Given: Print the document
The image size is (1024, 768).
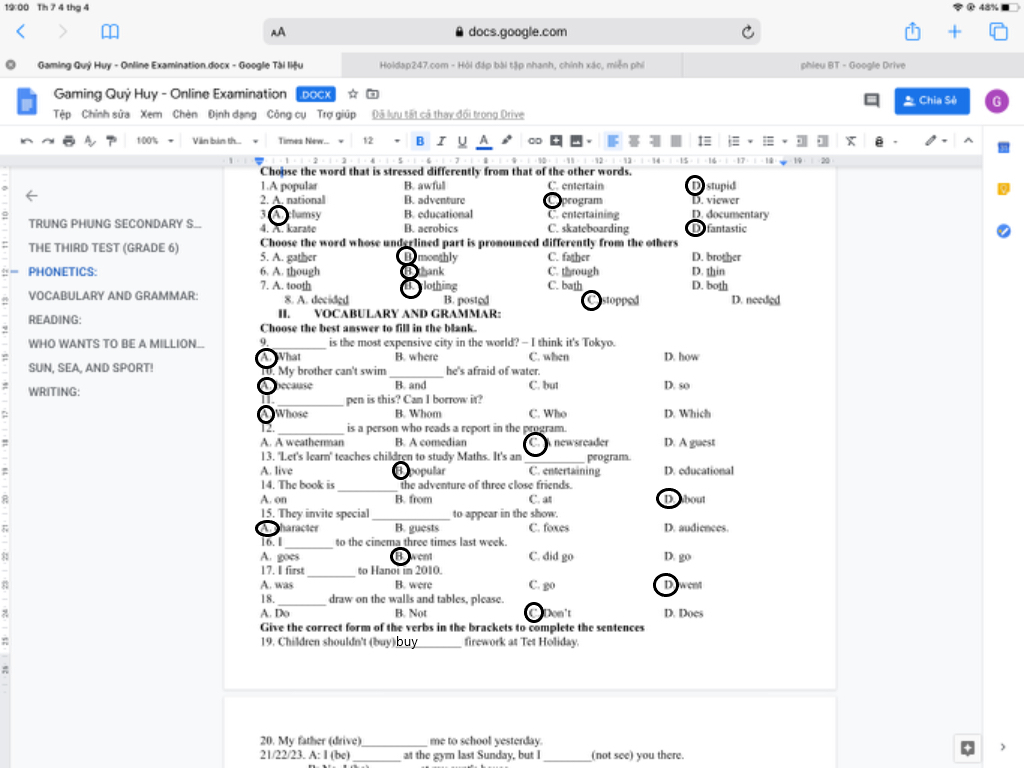Looking at the screenshot, I should [69, 141].
